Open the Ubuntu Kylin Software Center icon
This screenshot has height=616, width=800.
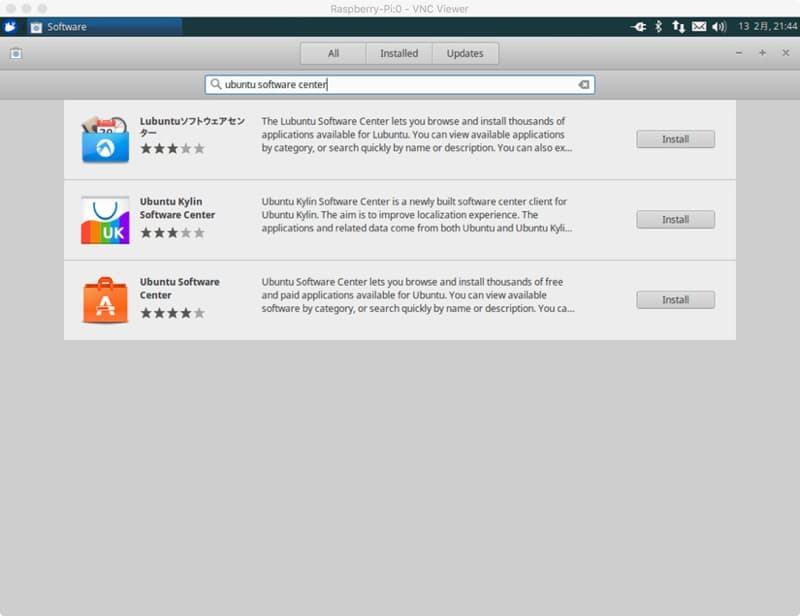click(x=105, y=220)
